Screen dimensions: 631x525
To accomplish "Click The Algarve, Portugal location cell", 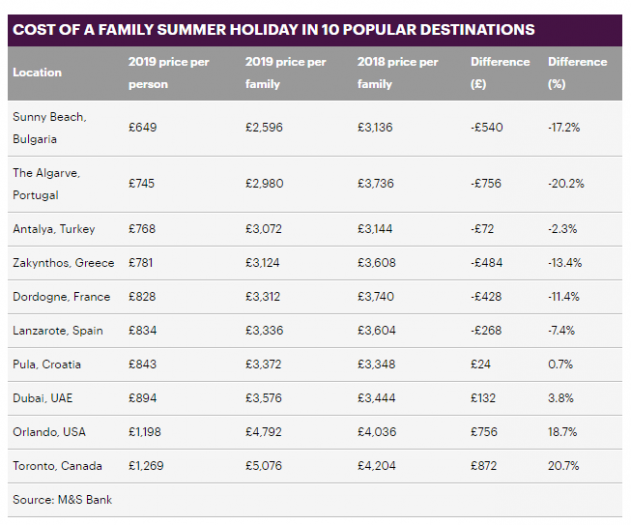I will [x=46, y=184].
